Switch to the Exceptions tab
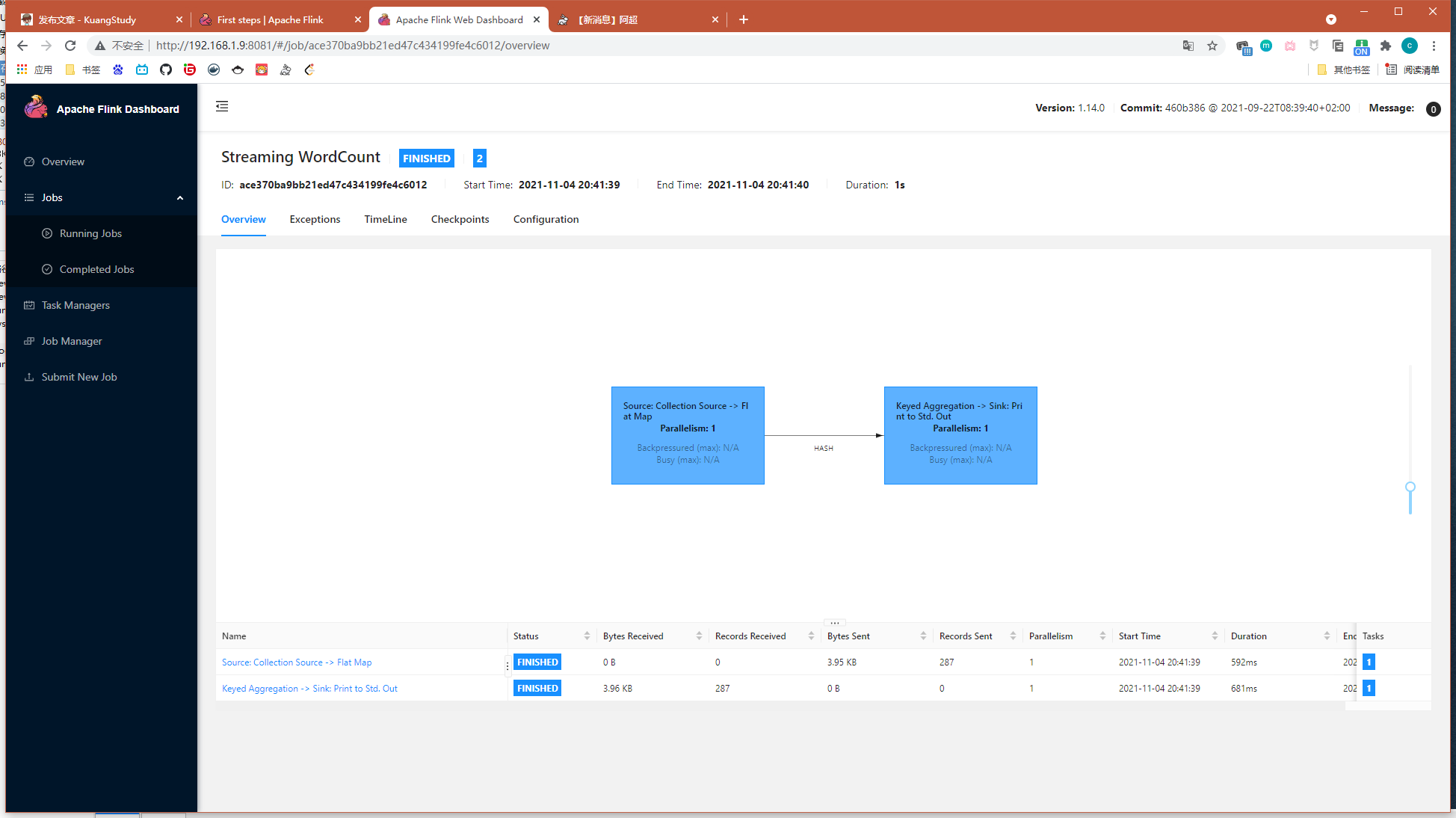The image size is (1456, 818). [x=315, y=219]
